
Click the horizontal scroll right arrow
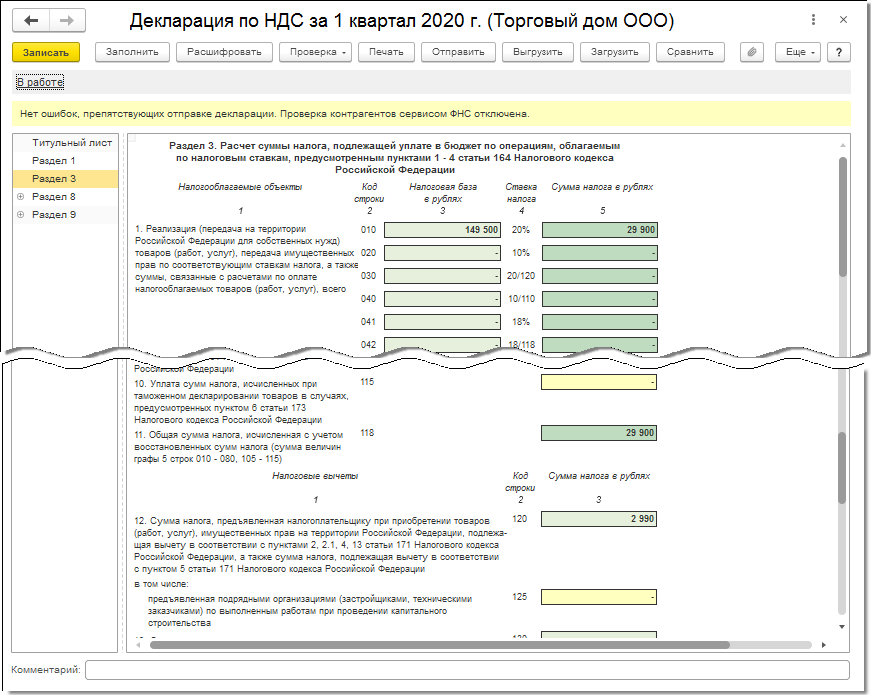click(x=823, y=645)
